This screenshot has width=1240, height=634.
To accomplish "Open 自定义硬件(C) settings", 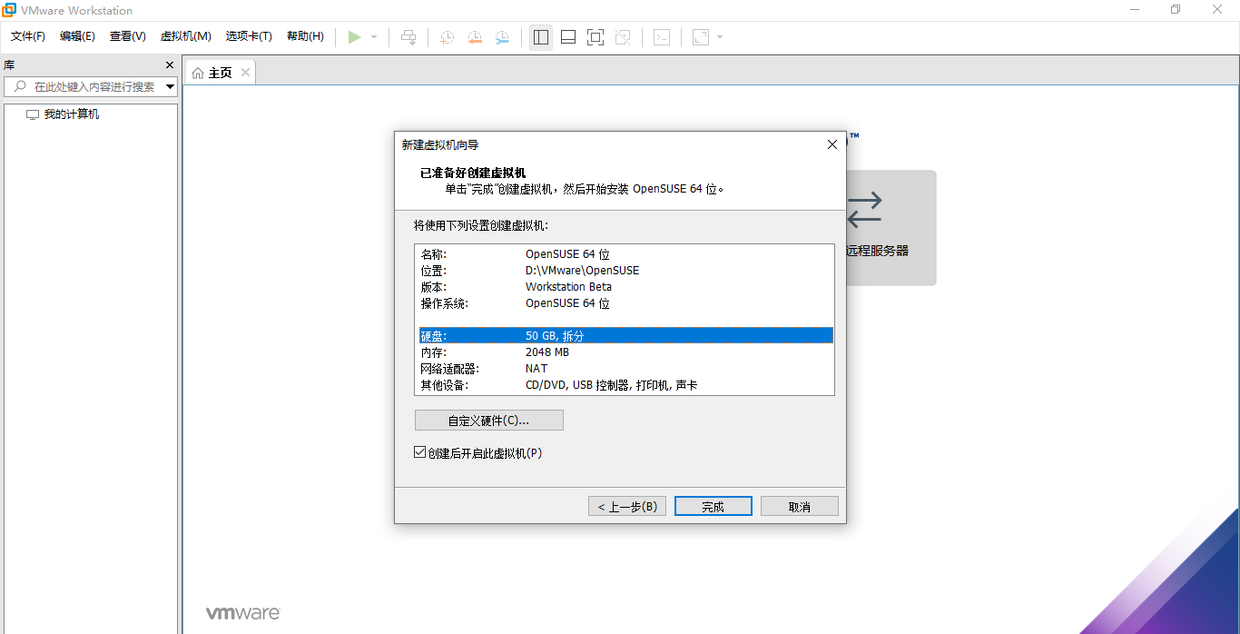I will coord(488,419).
